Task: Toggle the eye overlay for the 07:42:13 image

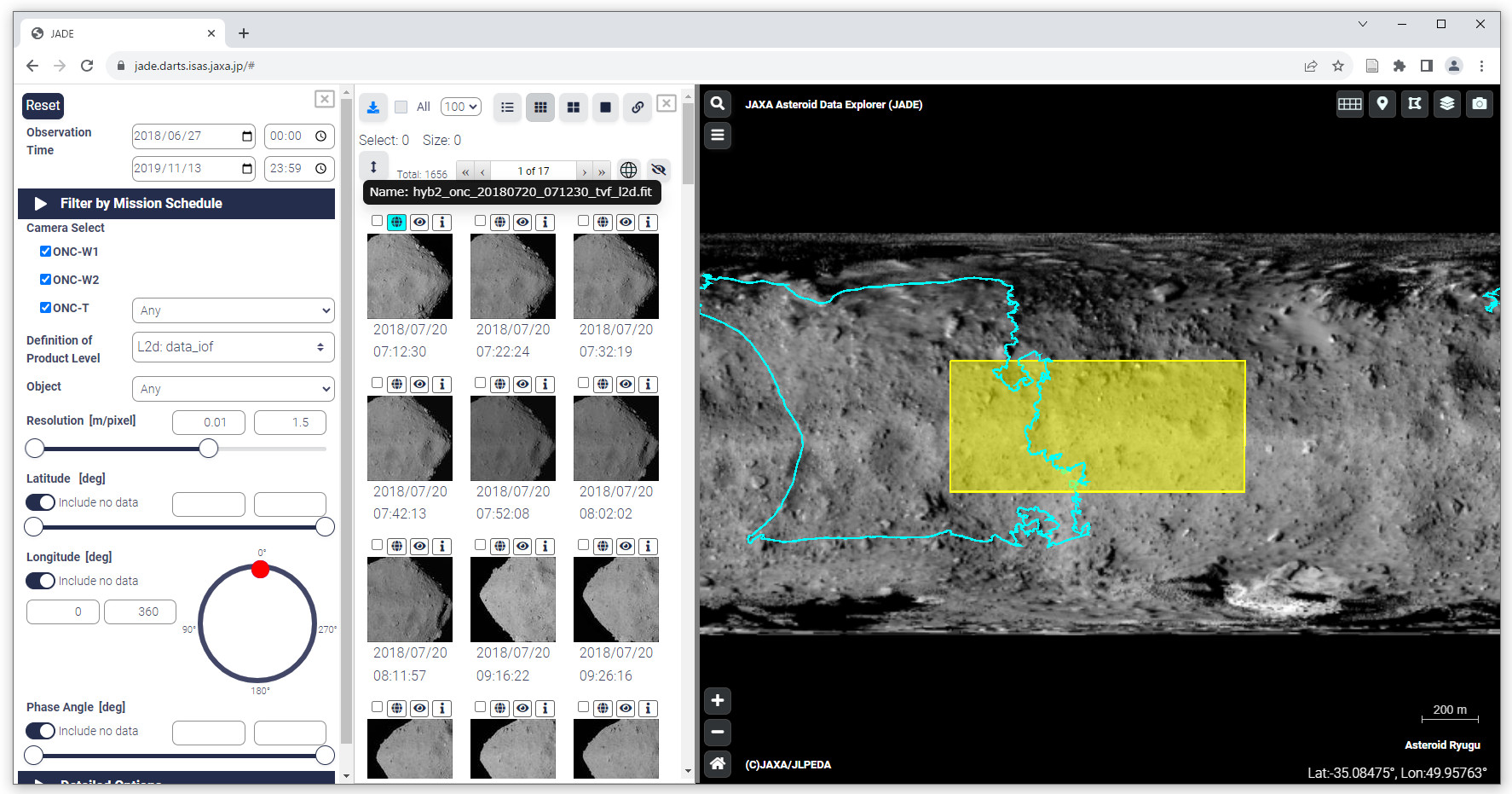Action: 419,385
